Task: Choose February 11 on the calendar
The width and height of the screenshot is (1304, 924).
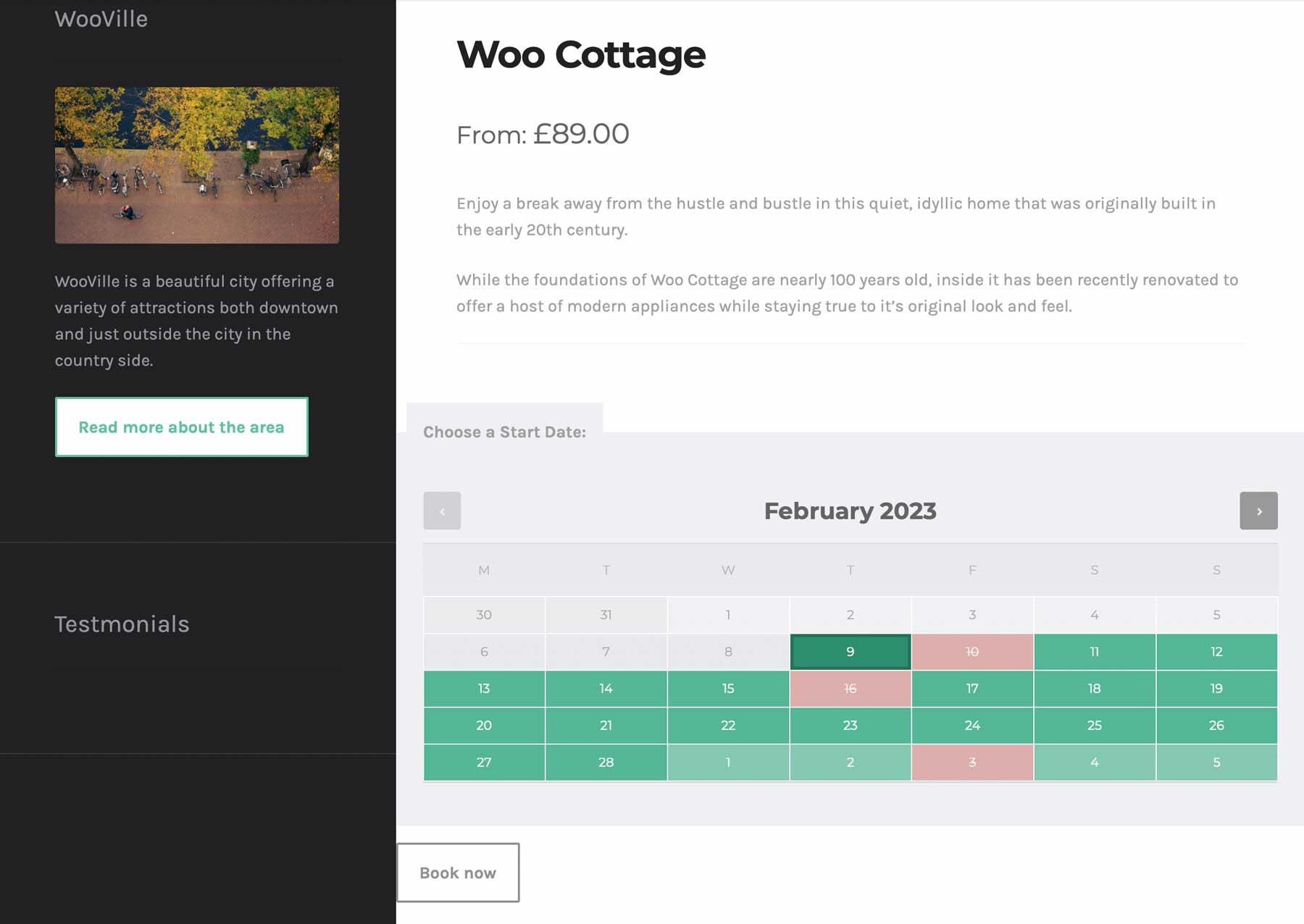Action: 1095,652
